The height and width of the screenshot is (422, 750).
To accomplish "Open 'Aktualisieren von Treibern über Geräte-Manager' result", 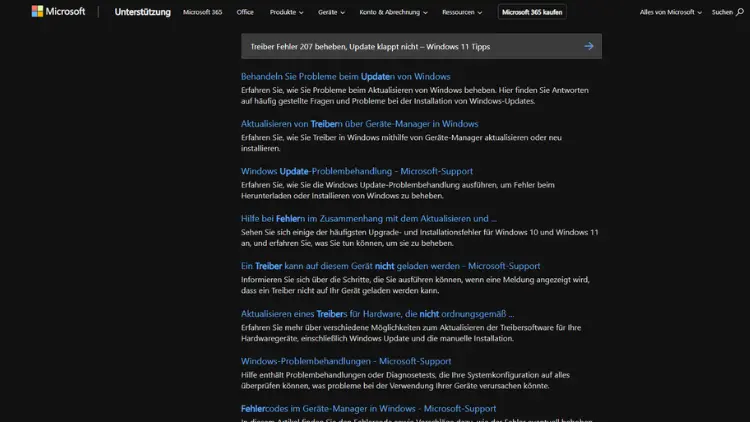I will (359, 124).
